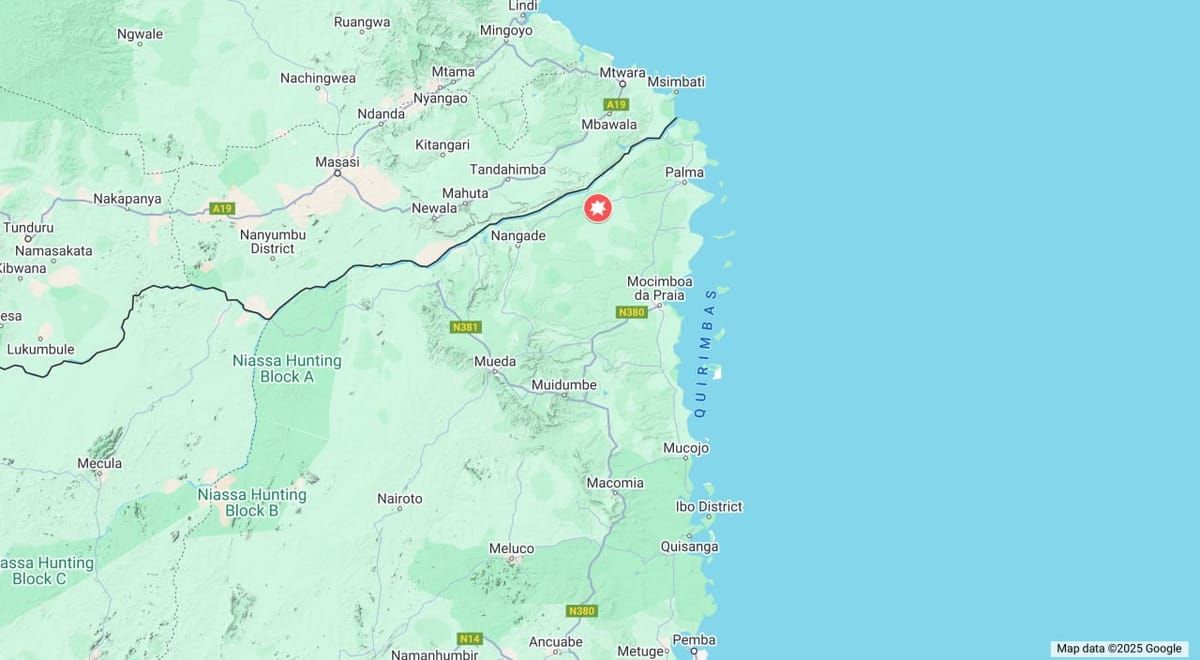1200x660 pixels.
Task: Click the Masasi city dot marker
Action: click(337, 174)
